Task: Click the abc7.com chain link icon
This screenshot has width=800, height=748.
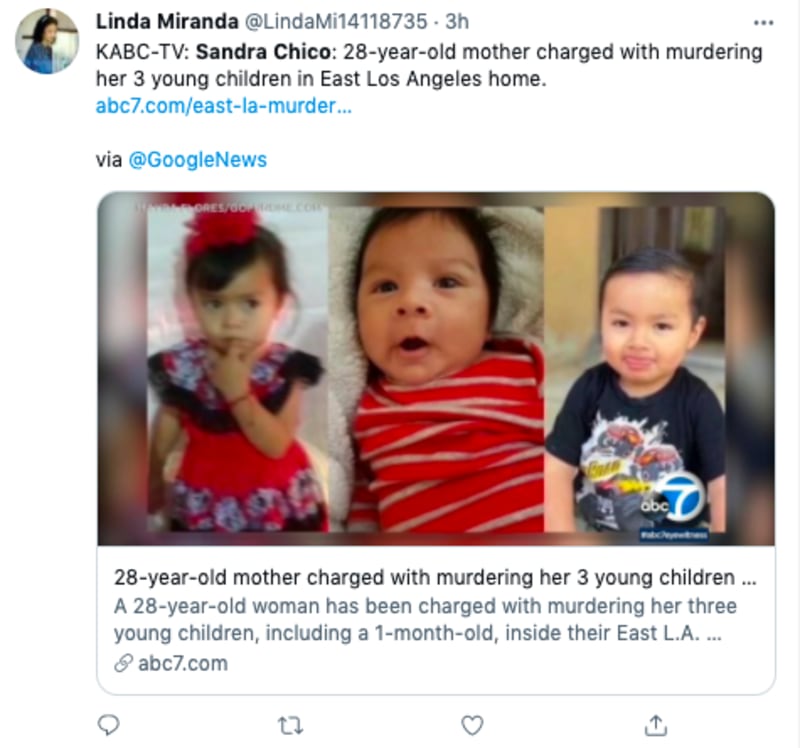Action: [x=123, y=663]
